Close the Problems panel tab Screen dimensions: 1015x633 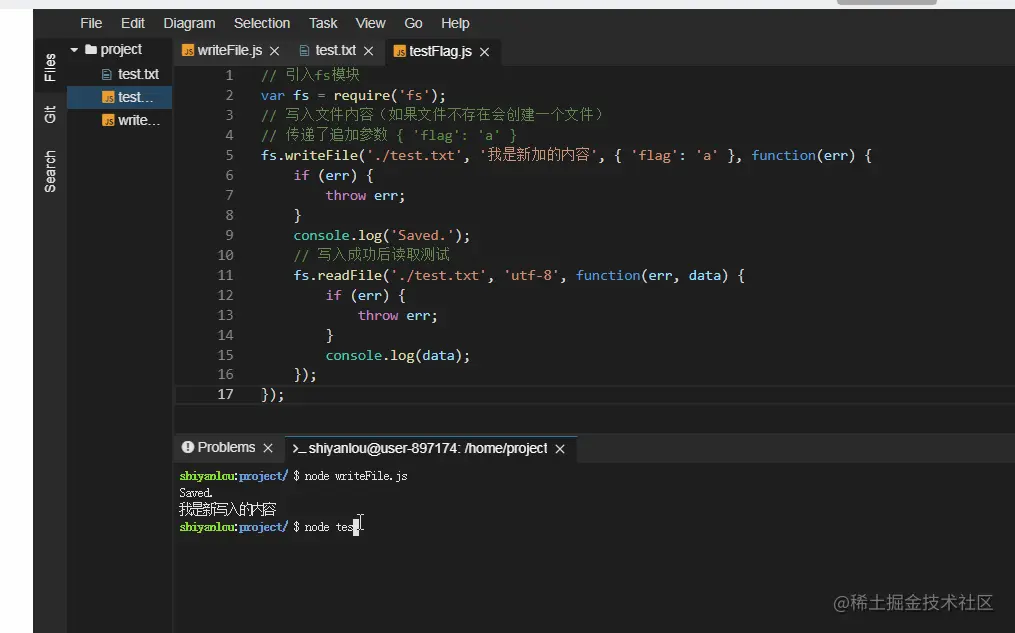(268, 448)
